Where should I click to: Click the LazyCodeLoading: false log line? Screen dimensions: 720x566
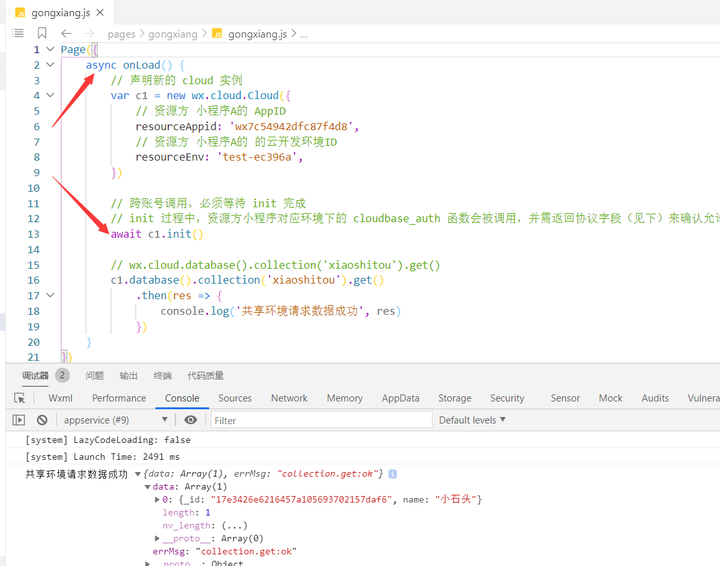[x=108, y=440]
